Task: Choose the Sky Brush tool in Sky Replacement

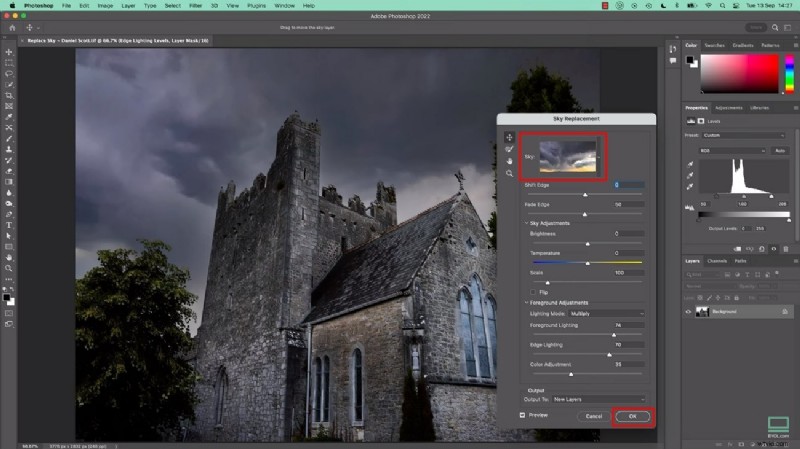Action: (x=509, y=149)
